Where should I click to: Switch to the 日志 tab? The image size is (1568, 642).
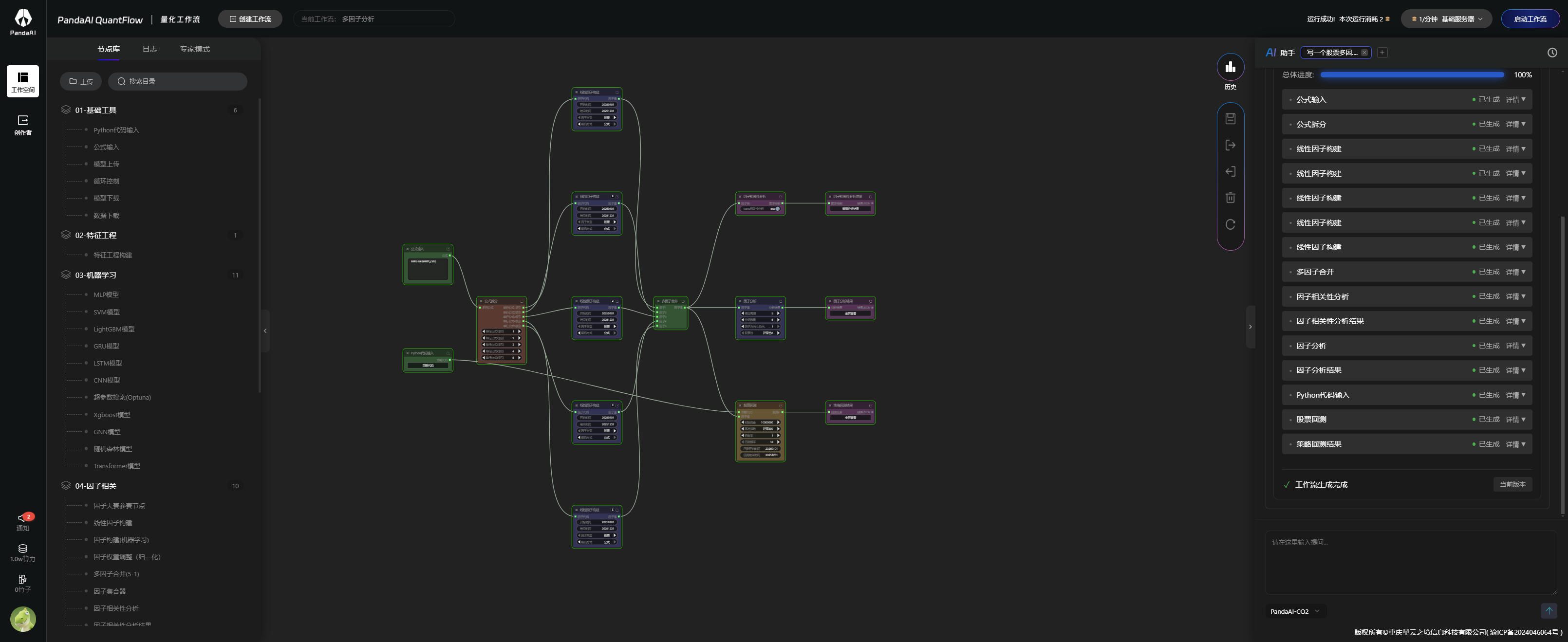pyautogui.click(x=150, y=49)
